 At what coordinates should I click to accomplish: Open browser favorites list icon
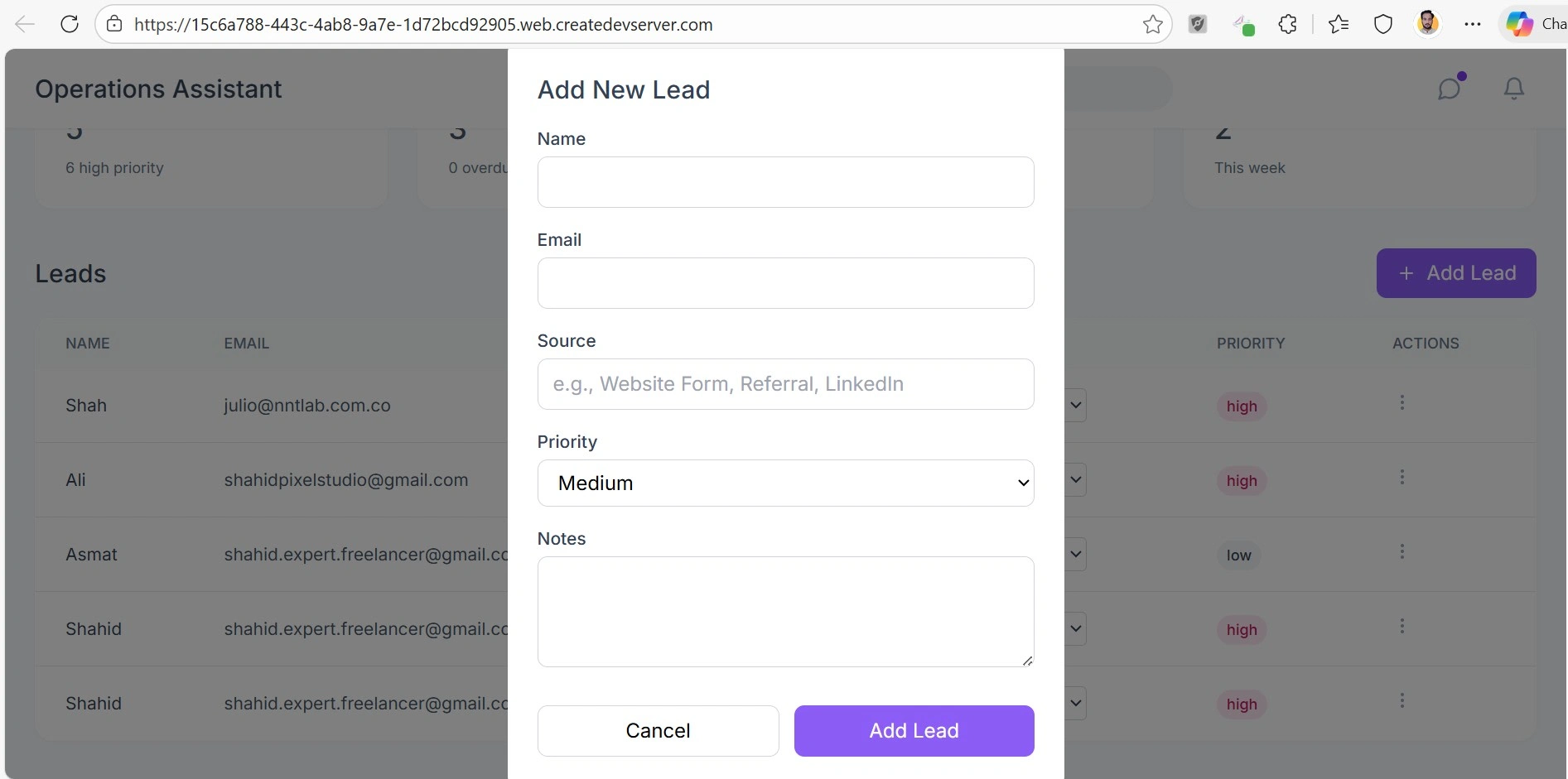(x=1339, y=24)
